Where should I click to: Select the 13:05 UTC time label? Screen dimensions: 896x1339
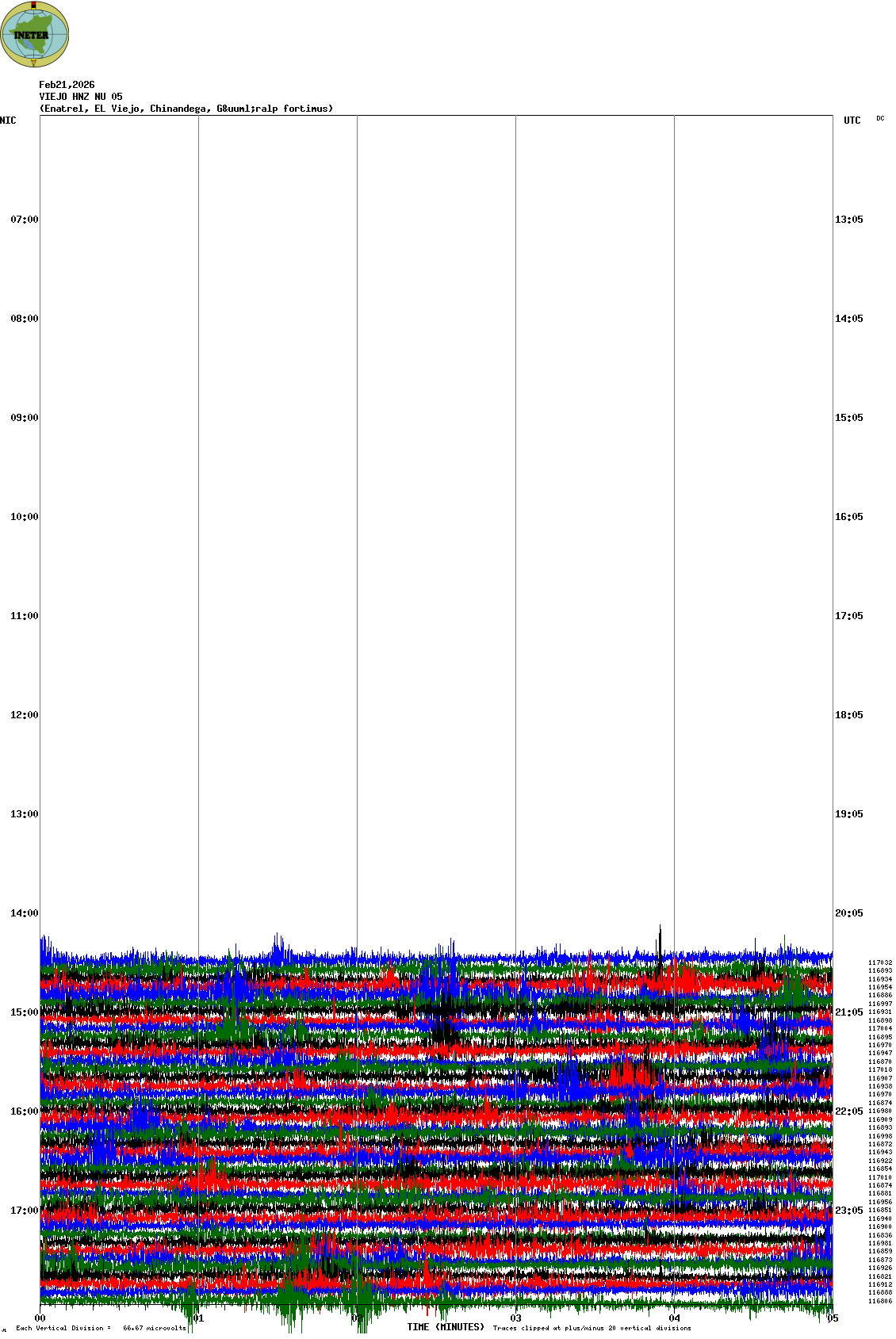click(848, 220)
